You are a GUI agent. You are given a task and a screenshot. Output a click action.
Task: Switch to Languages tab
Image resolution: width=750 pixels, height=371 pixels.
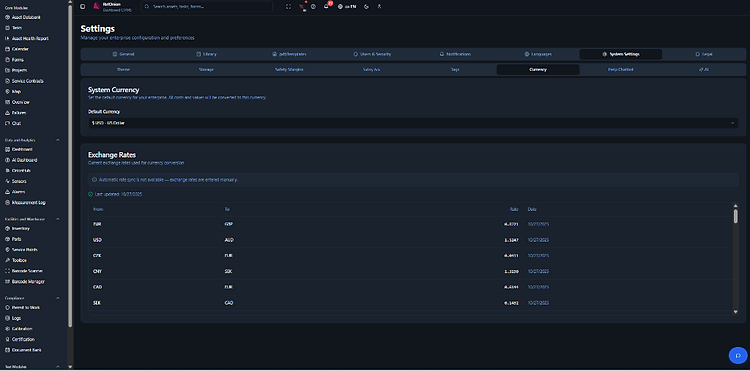tap(538, 54)
